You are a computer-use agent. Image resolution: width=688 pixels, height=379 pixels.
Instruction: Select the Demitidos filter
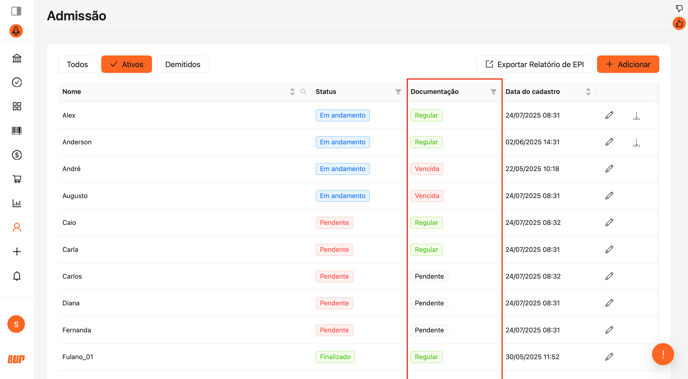tap(183, 64)
